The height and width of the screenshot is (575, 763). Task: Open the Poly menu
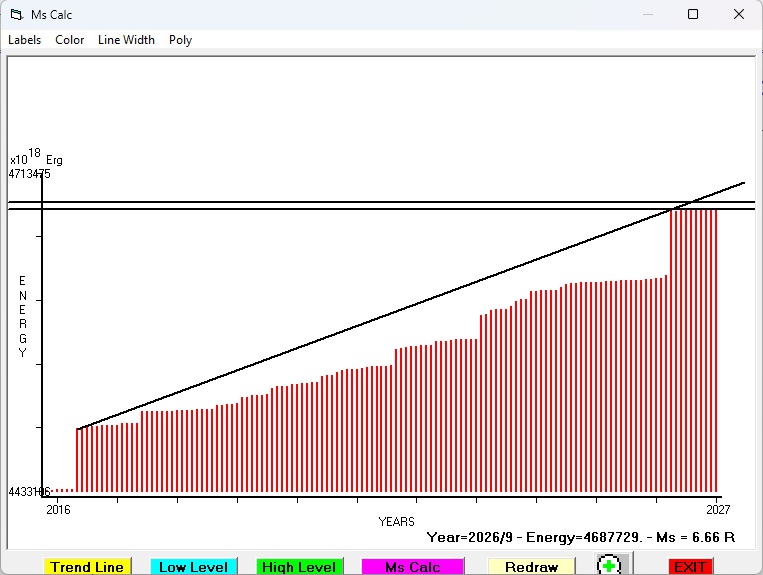tap(181, 40)
